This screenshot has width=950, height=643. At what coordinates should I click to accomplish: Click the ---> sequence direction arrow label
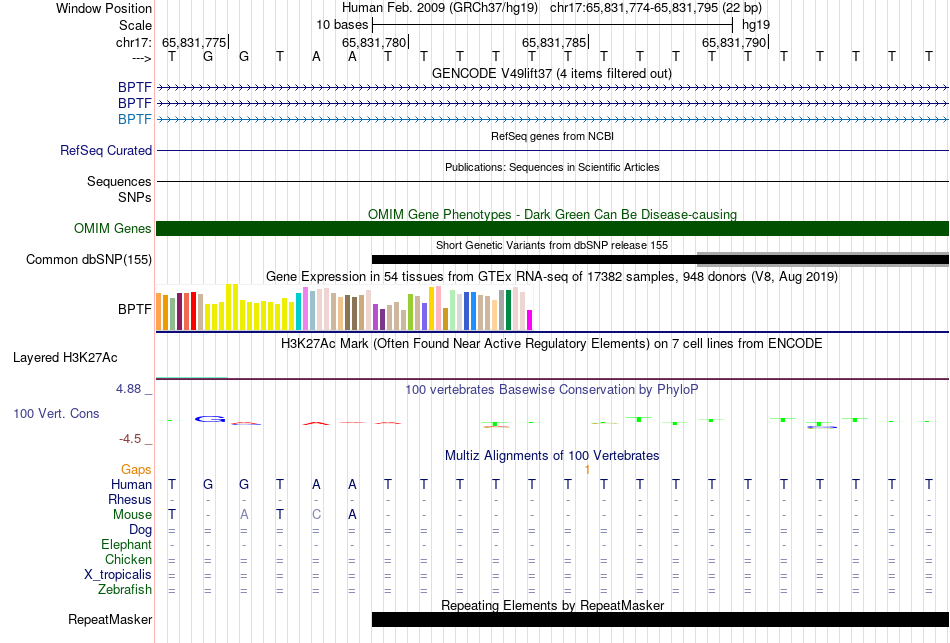coord(141,58)
